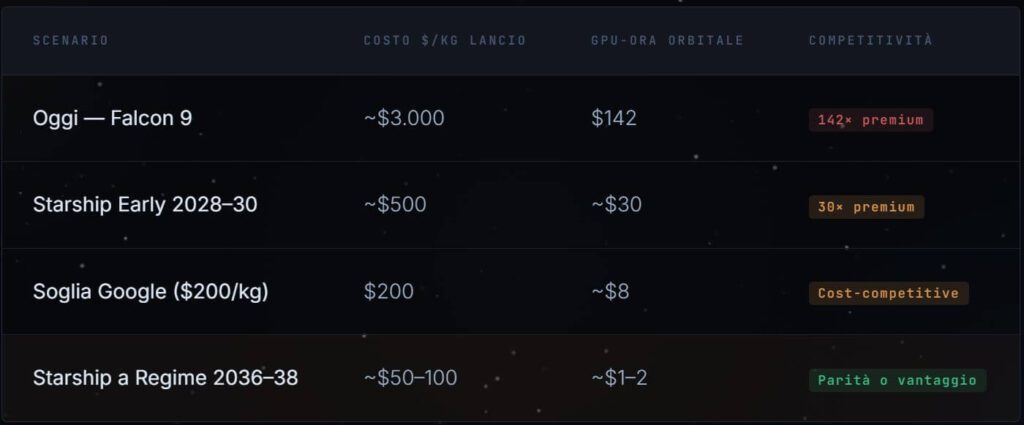Image resolution: width=1024 pixels, height=425 pixels.
Task: Click the ~$500 launch cost cell
Action: tap(395, 205)
